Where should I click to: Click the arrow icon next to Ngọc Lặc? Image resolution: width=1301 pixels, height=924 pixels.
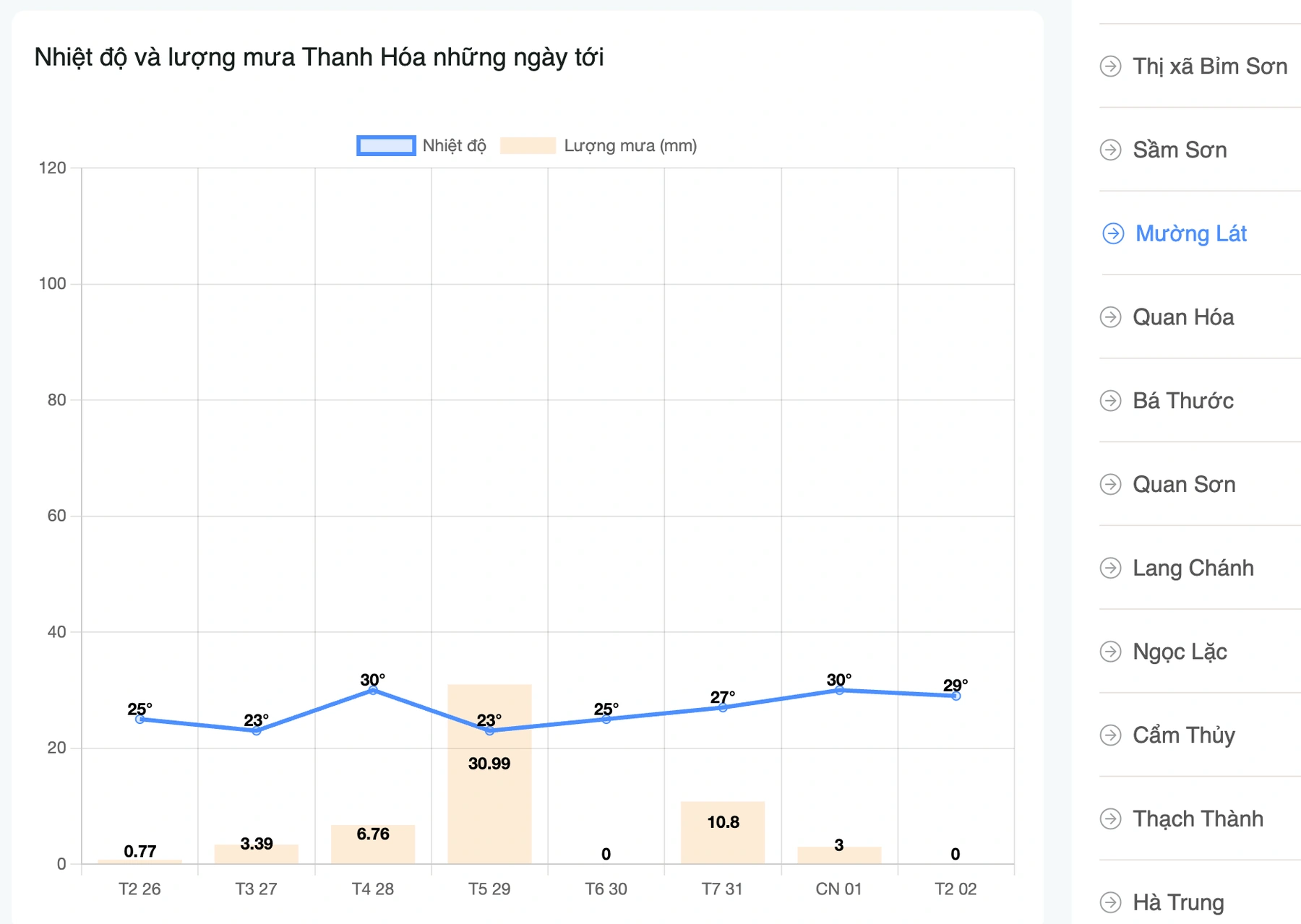coord(1110,652)
